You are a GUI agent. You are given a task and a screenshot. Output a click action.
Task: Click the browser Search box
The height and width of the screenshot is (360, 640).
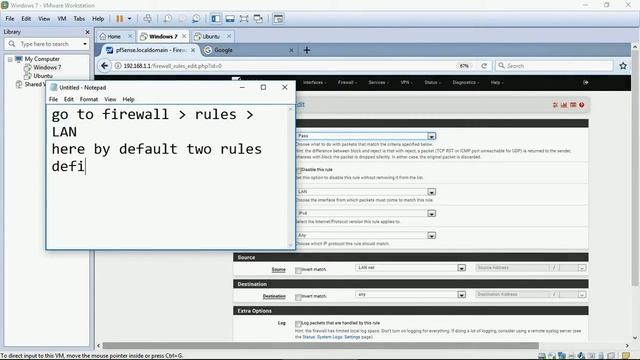(554, 66)
